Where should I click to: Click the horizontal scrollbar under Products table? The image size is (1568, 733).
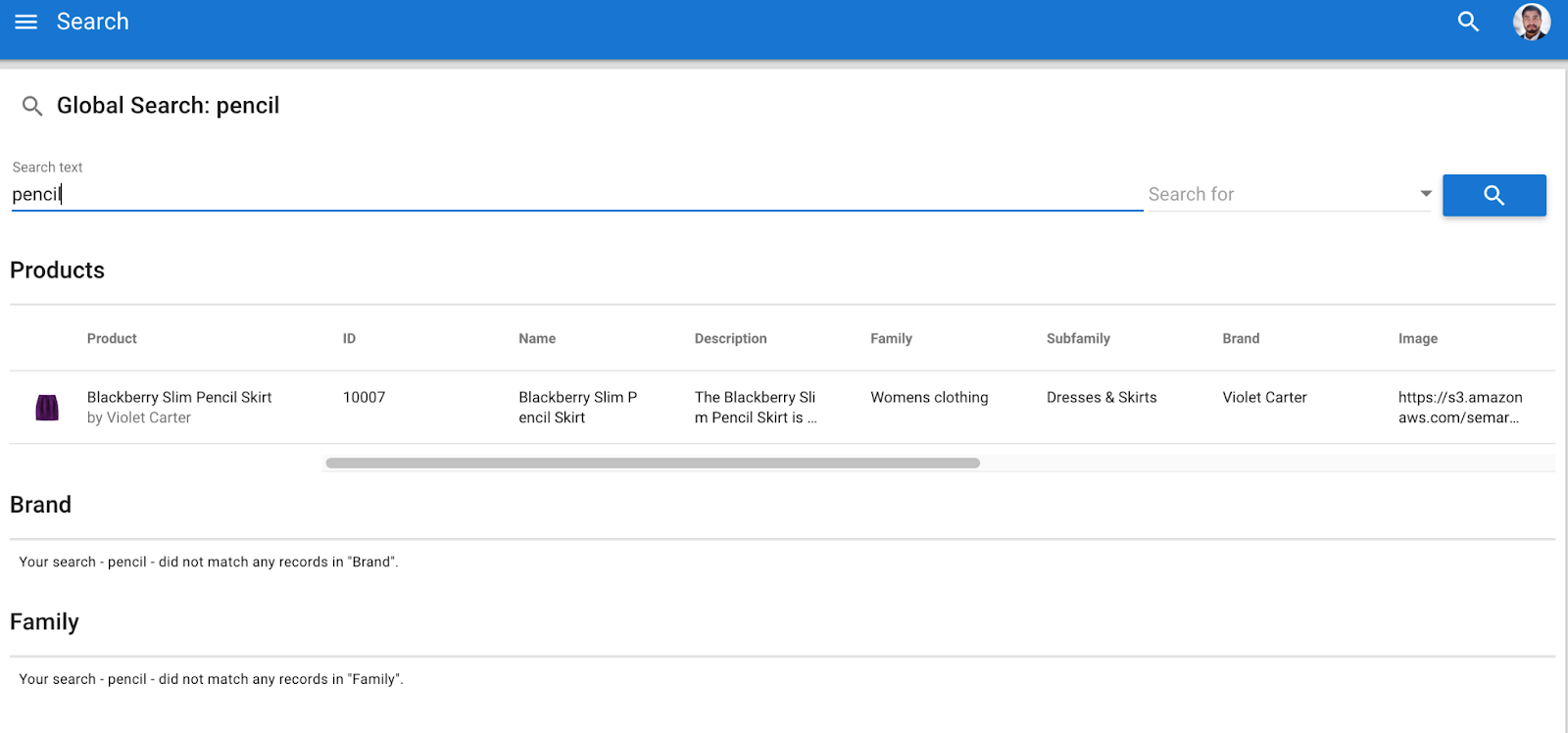[653, 463]
